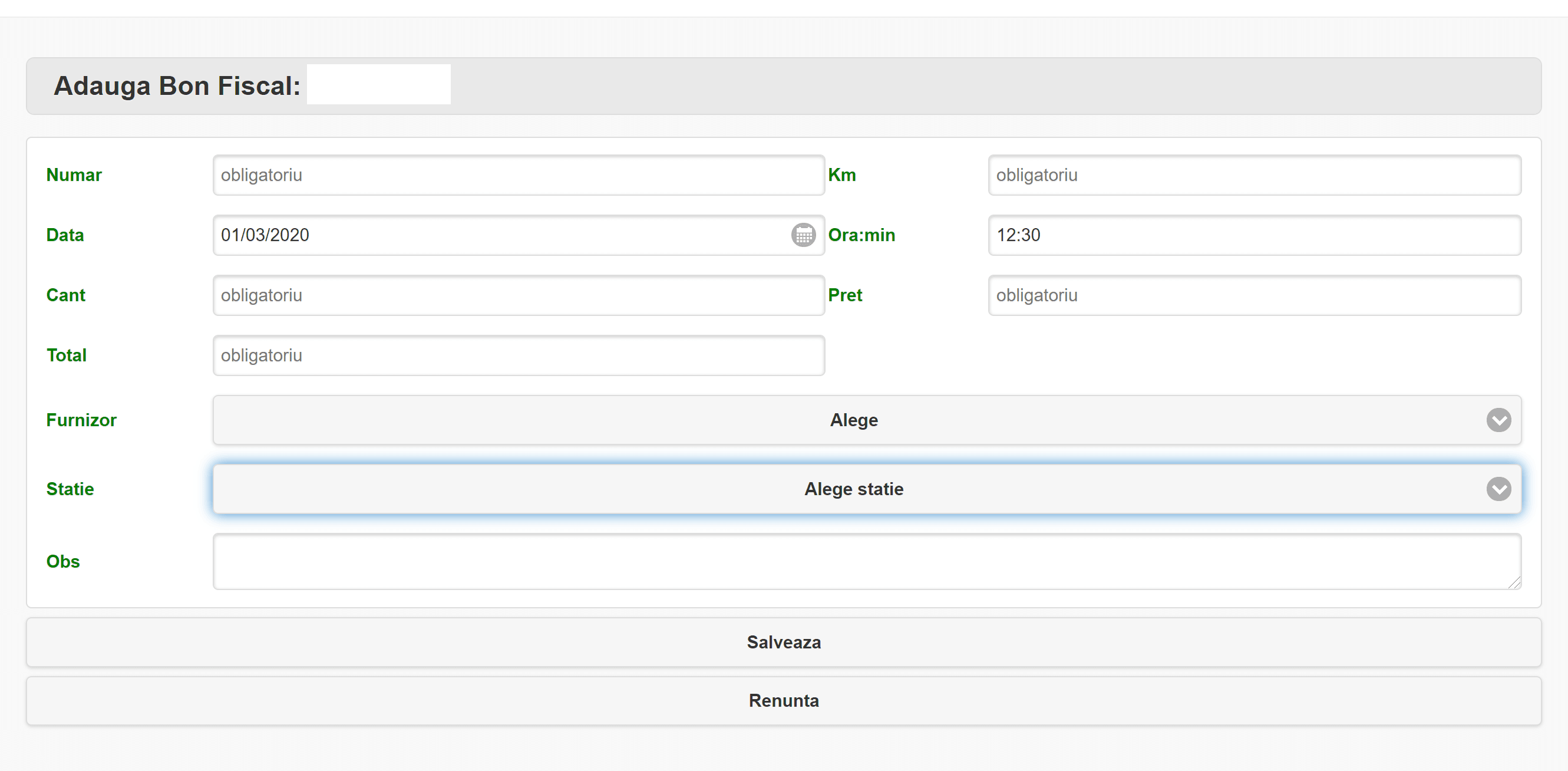
Task: Click the 'Numar' label
Action: (74, 176)
